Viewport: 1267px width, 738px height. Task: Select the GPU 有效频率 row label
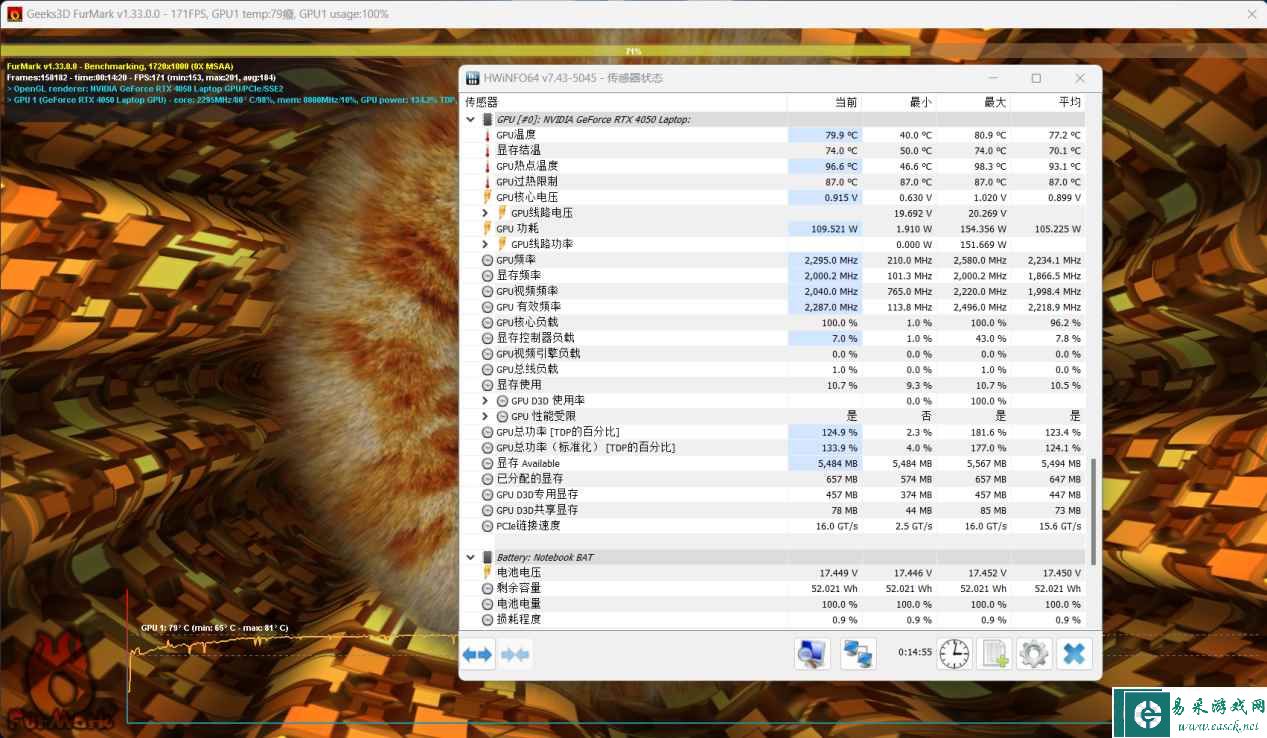tap(528, 307)
